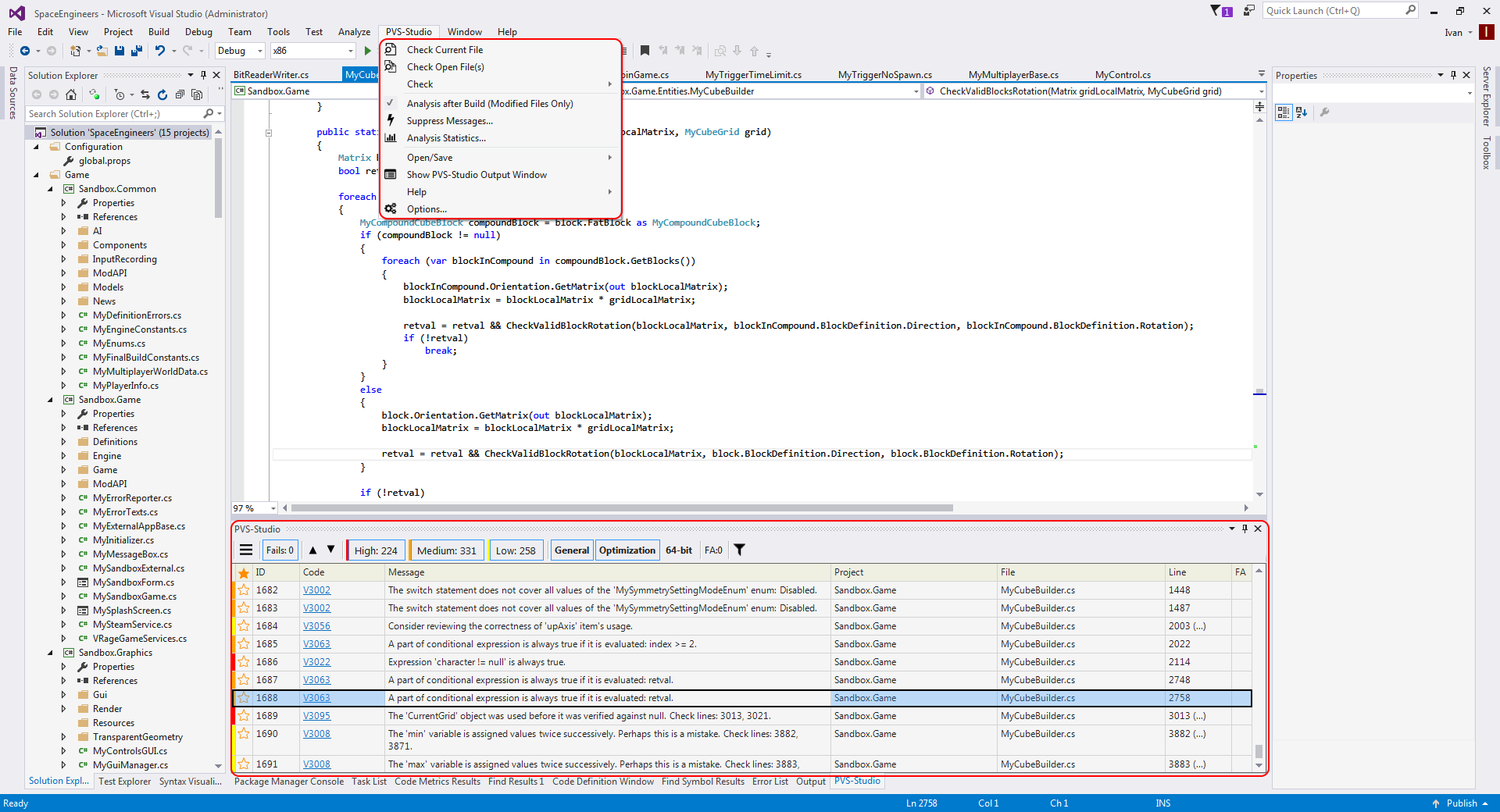Refresh the Solution Explorer tree
The height and width of the screenshot is (812, 1500).
(162, 94)
